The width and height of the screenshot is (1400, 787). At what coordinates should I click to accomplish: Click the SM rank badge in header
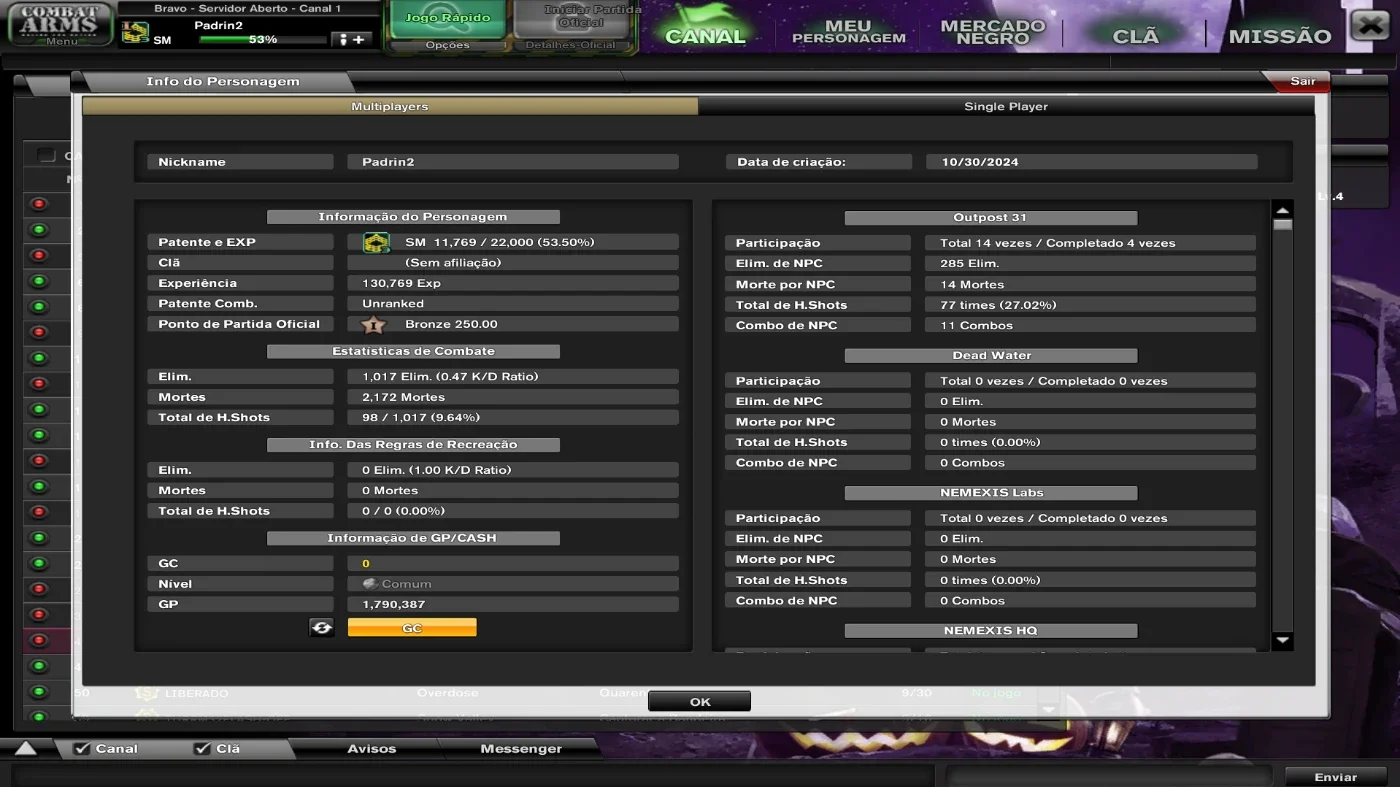click(x=135, y=33)
